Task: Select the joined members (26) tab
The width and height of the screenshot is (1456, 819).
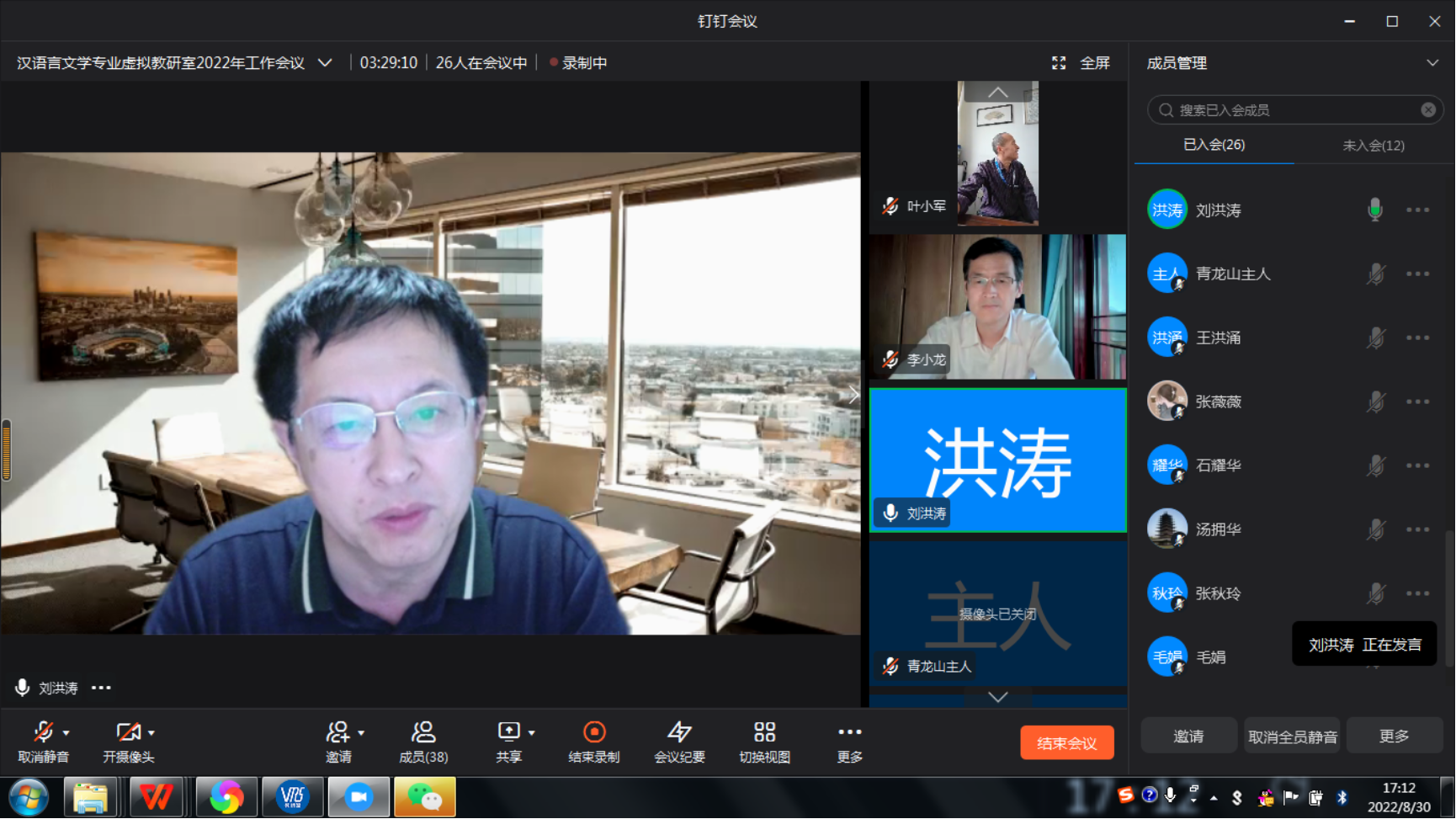Action: [1214, 145]
